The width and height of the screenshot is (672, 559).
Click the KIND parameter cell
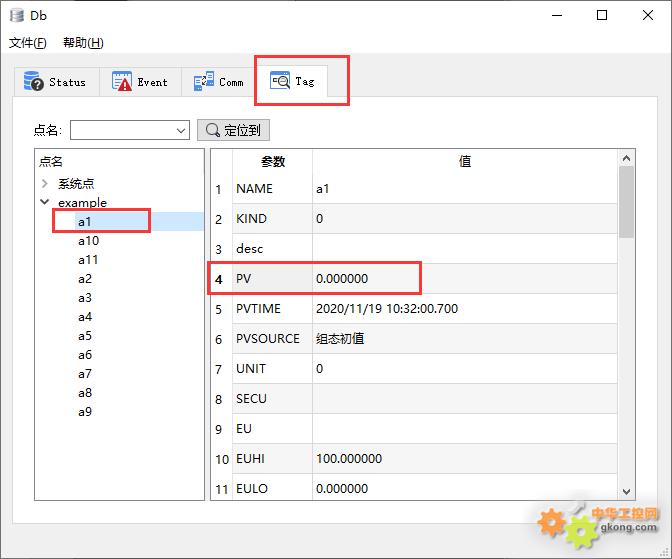coord(273,219)
